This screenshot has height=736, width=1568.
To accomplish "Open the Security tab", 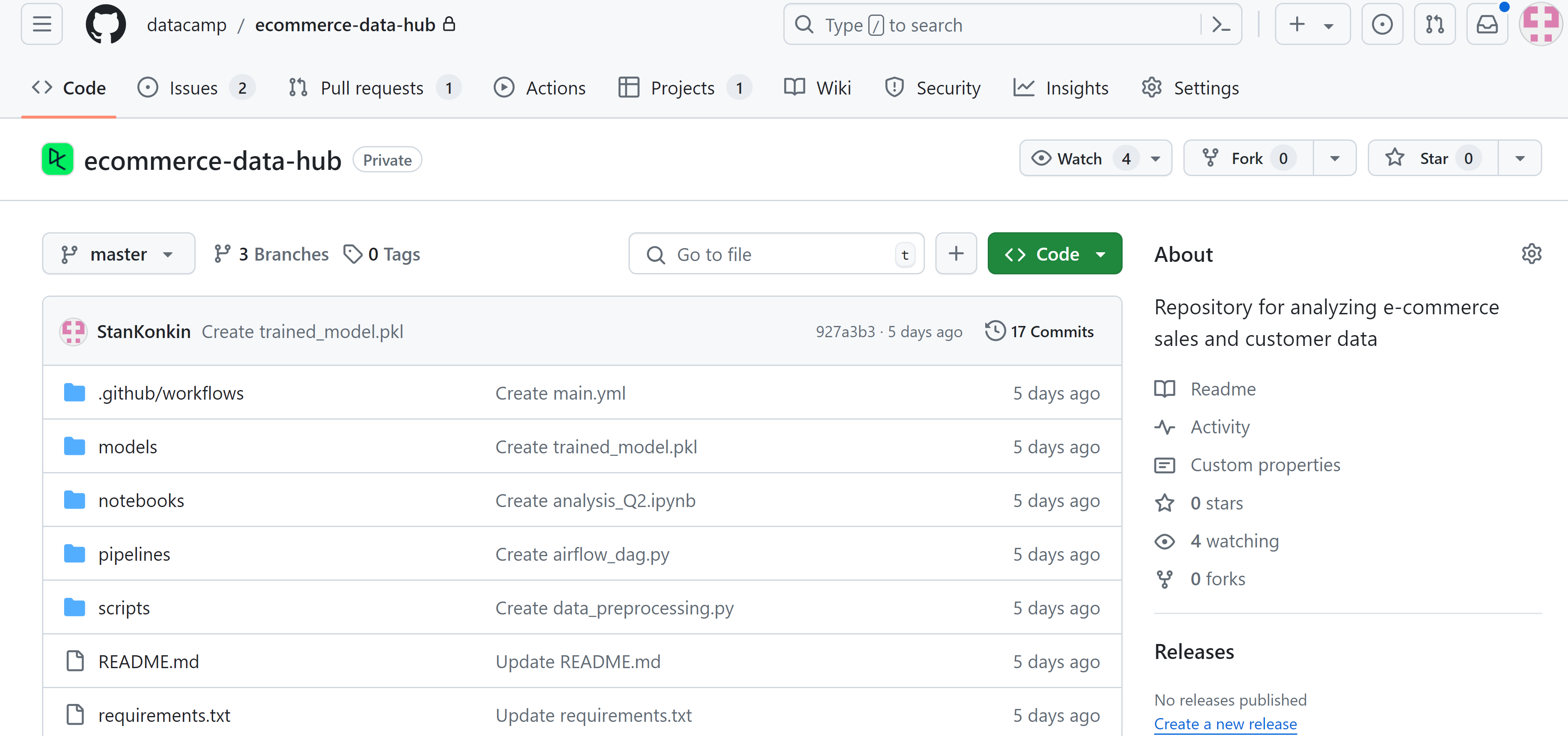I will click(x=932, y=88).
